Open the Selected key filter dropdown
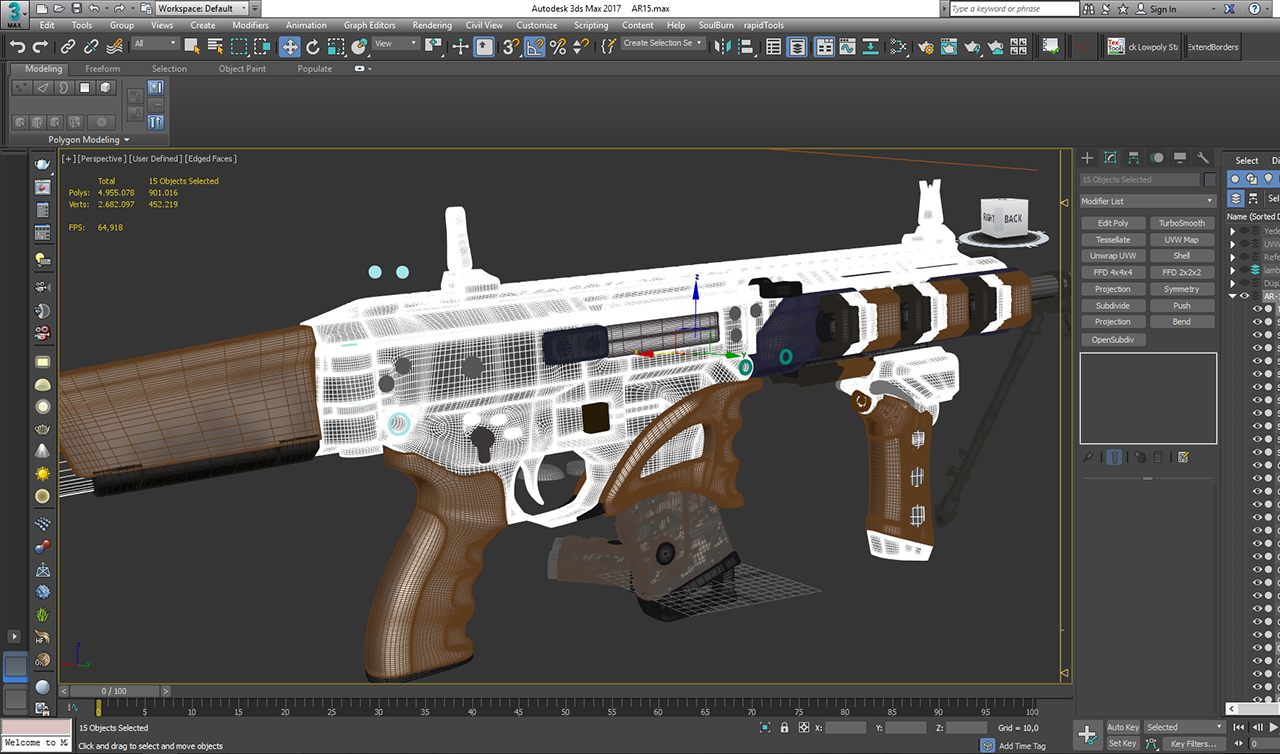 tap(1185, 727)
